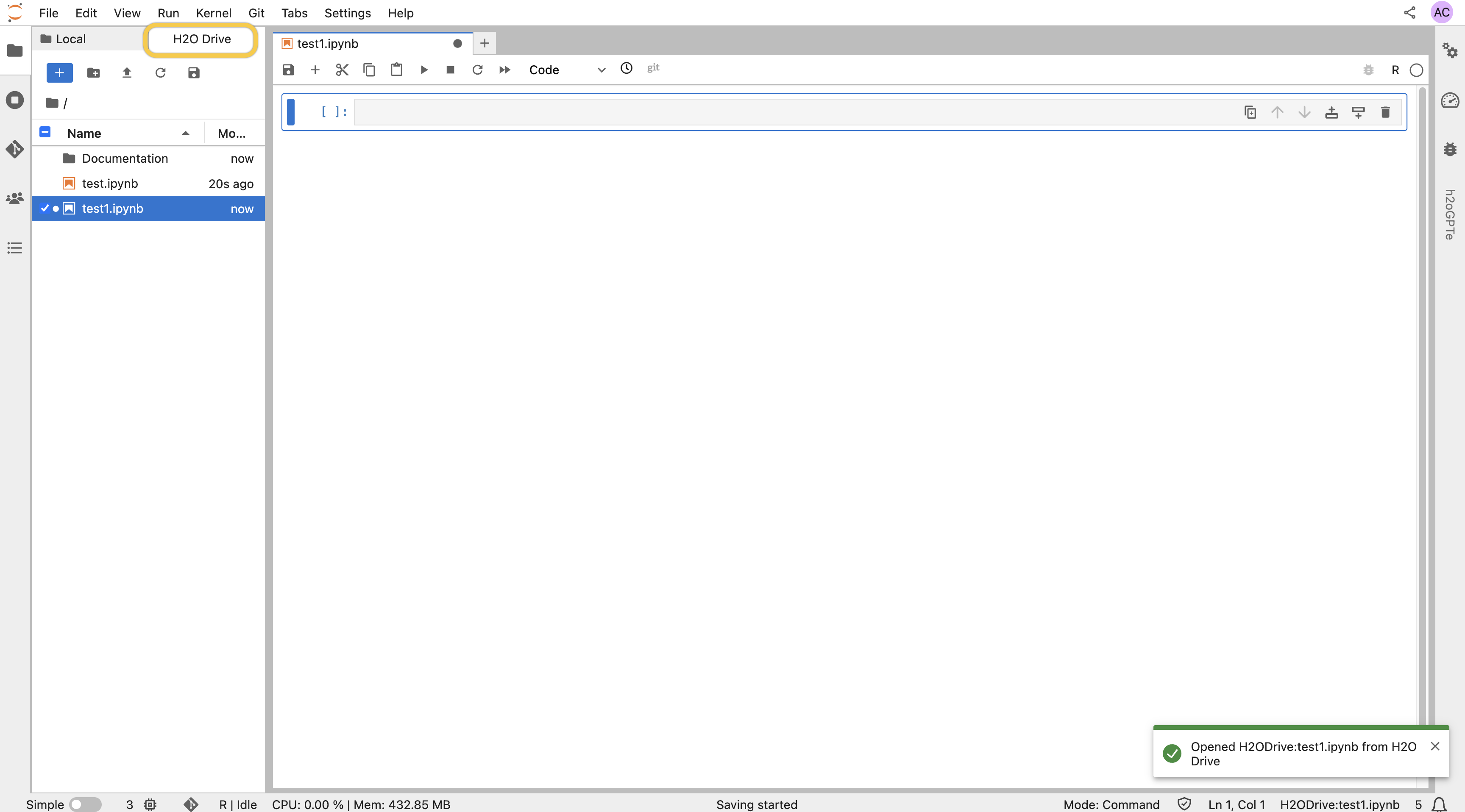Save the notebook with the toolbar save icon
This screenshot has width=1465, height=812.
288,70
